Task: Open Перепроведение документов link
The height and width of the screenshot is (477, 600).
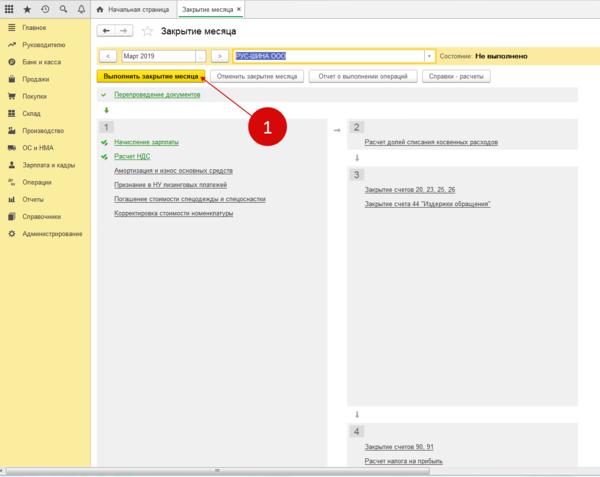Action: [157, 94]
